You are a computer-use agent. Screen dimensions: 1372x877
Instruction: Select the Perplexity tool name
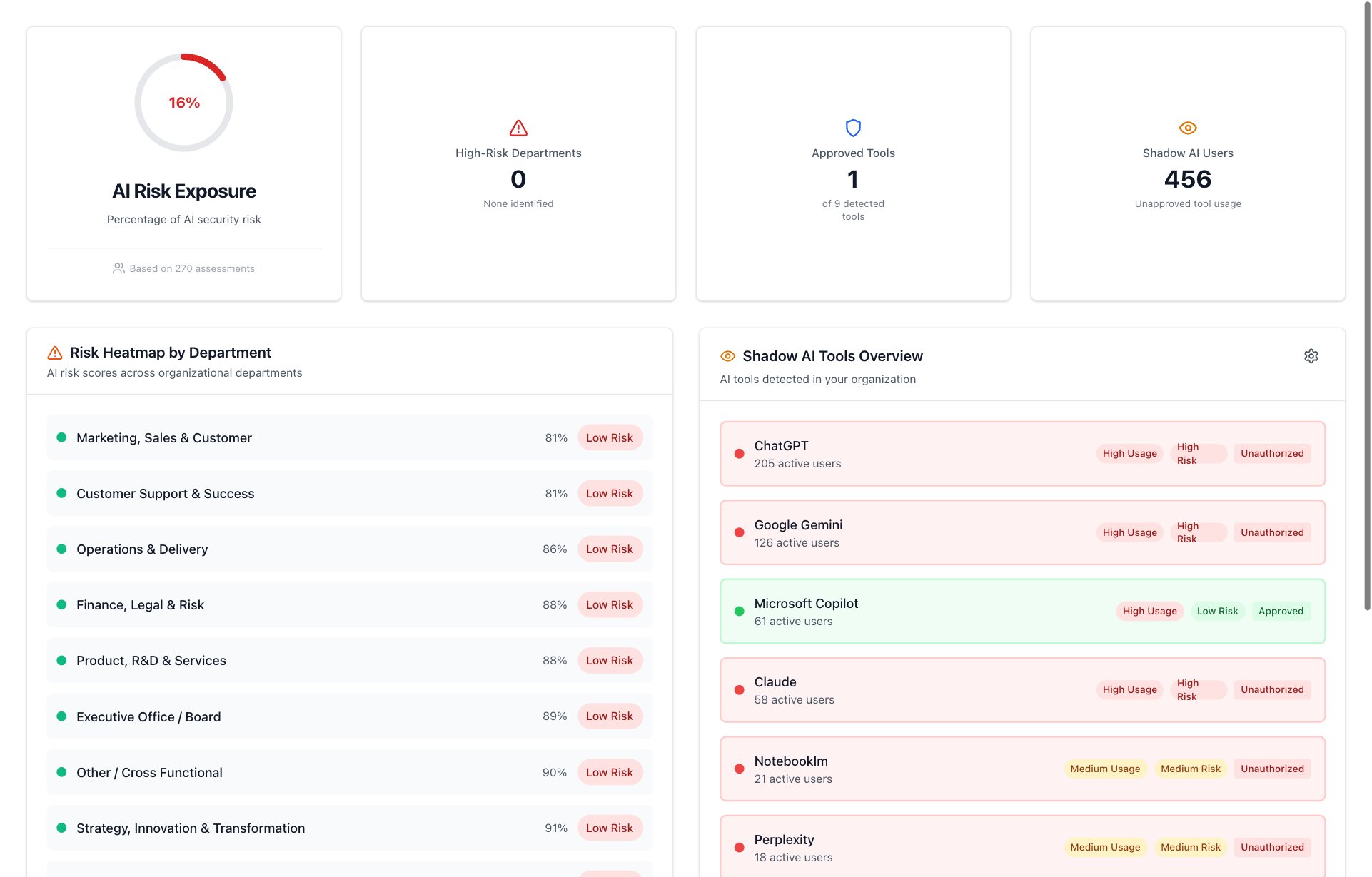(784, 840)
